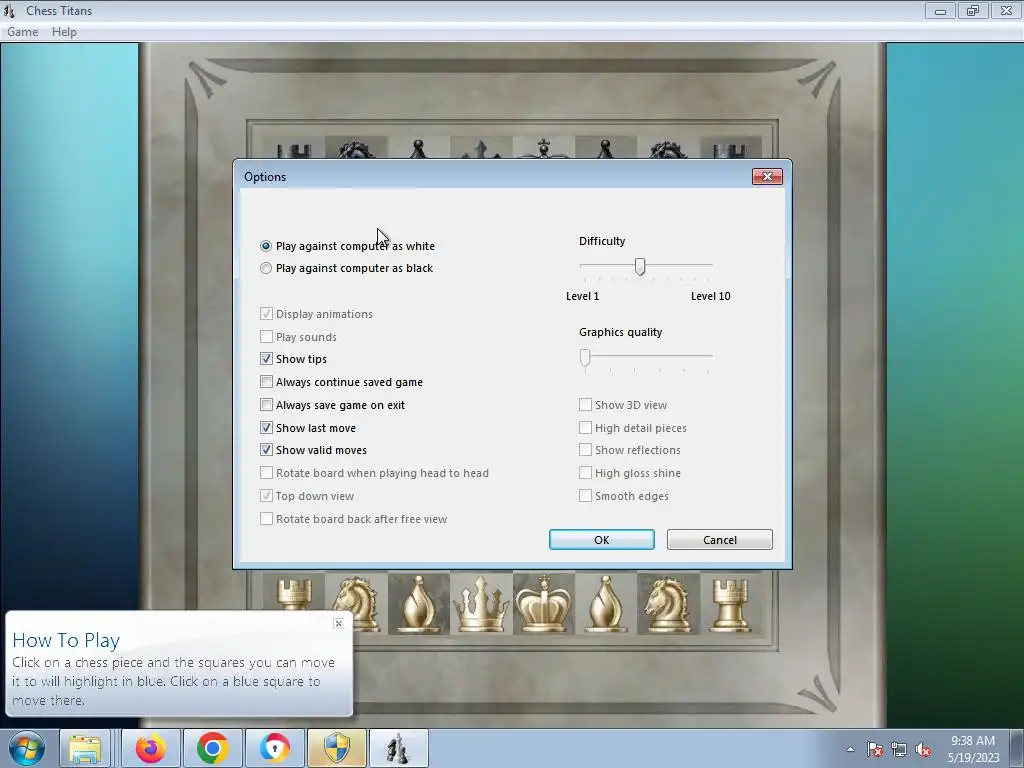Restore down the Chess Titans window
Image resolution: width=1024 pixels, height=768 pixels.
pyautogui.click(x=973, y=10)
